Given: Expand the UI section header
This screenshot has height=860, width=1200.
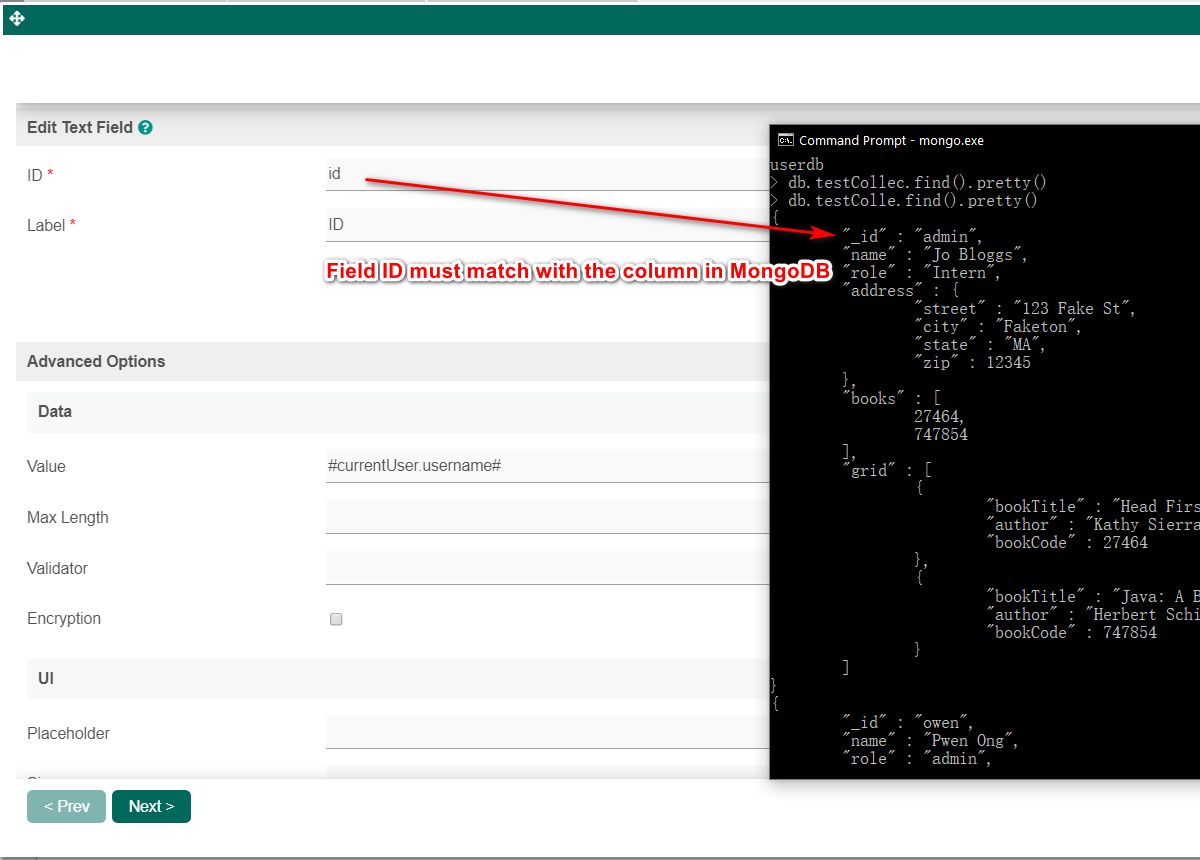Looking at the screenshot, I should coord(46,679).
